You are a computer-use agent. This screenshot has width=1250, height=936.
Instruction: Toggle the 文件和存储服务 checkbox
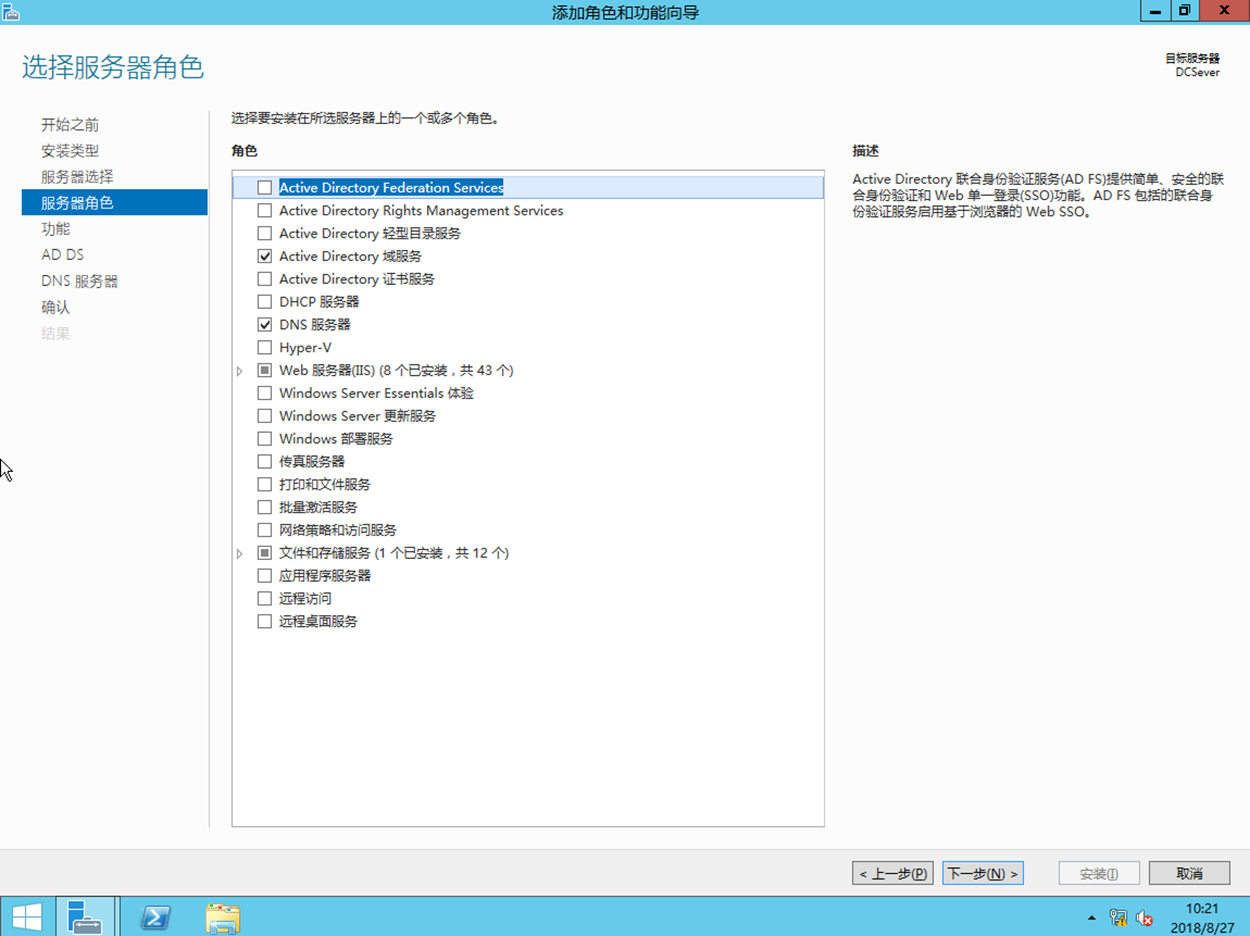coord(265,552)
